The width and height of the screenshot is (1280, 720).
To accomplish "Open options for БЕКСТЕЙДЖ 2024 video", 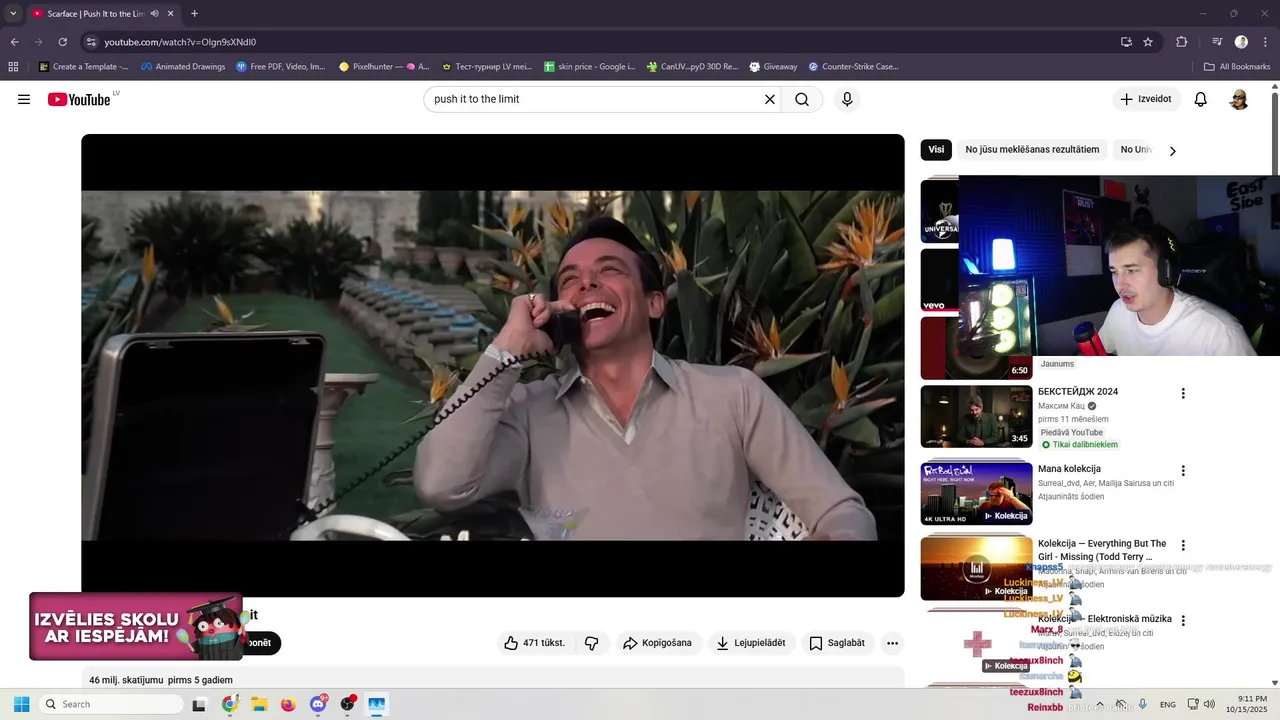I will coord(1183,393).
